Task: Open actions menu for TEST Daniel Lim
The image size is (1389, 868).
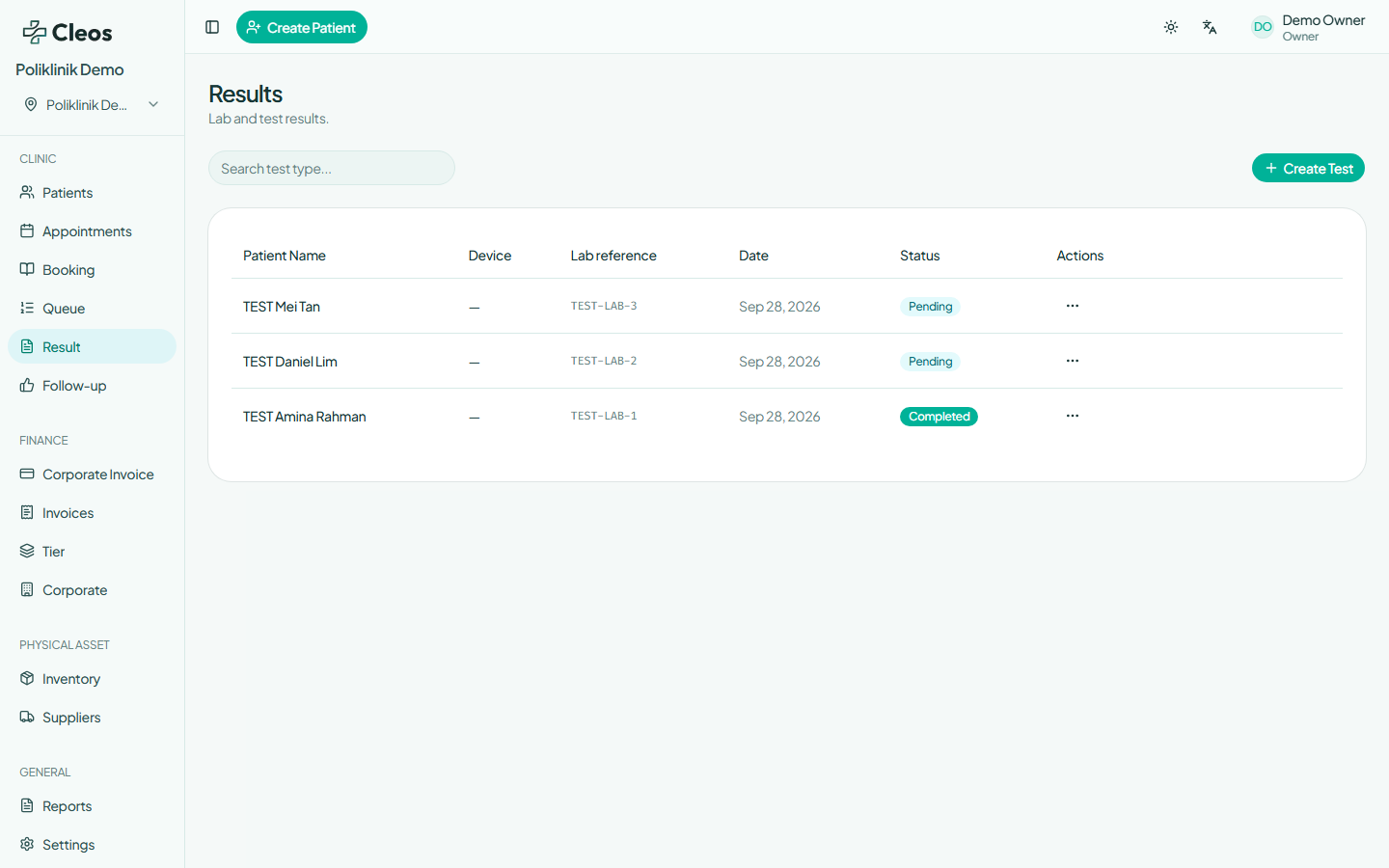Action: (1073, 361)
